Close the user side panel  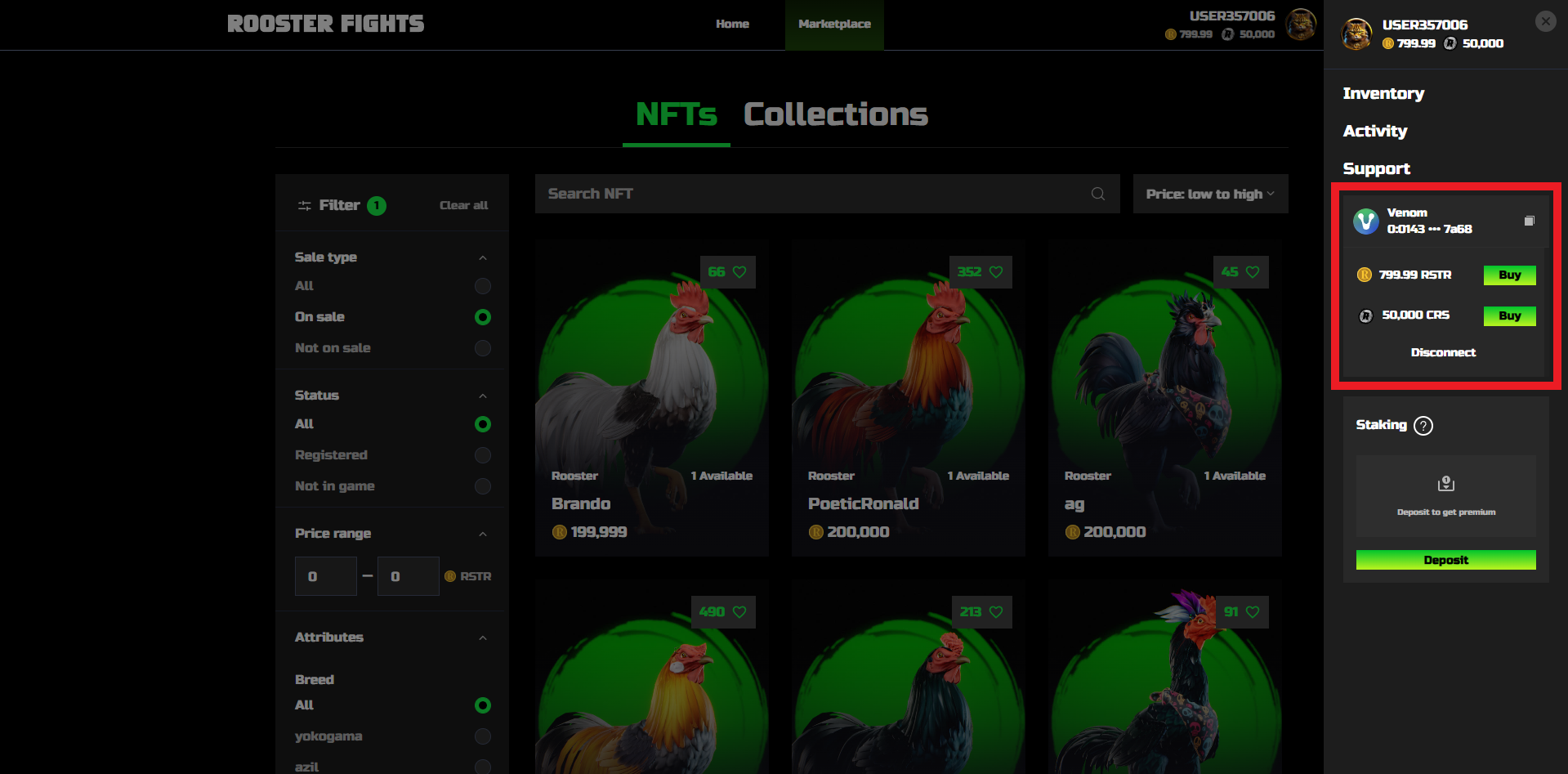[1545, 21]
